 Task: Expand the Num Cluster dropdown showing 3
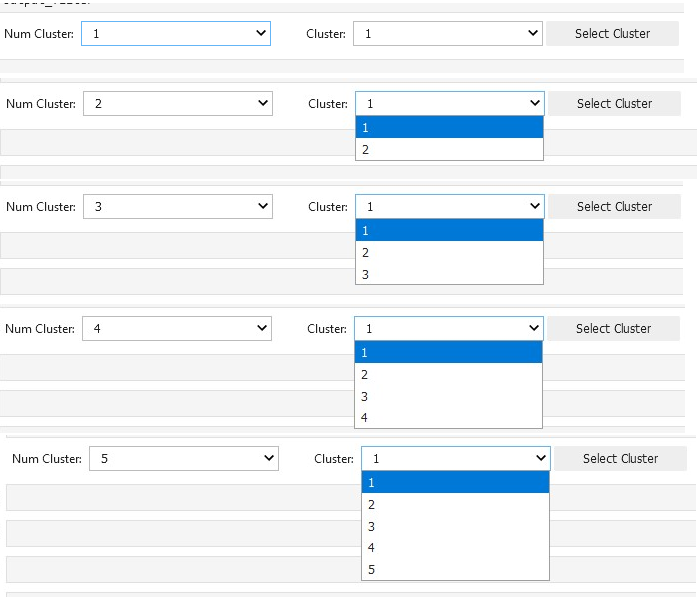click(x=178, y=207)
